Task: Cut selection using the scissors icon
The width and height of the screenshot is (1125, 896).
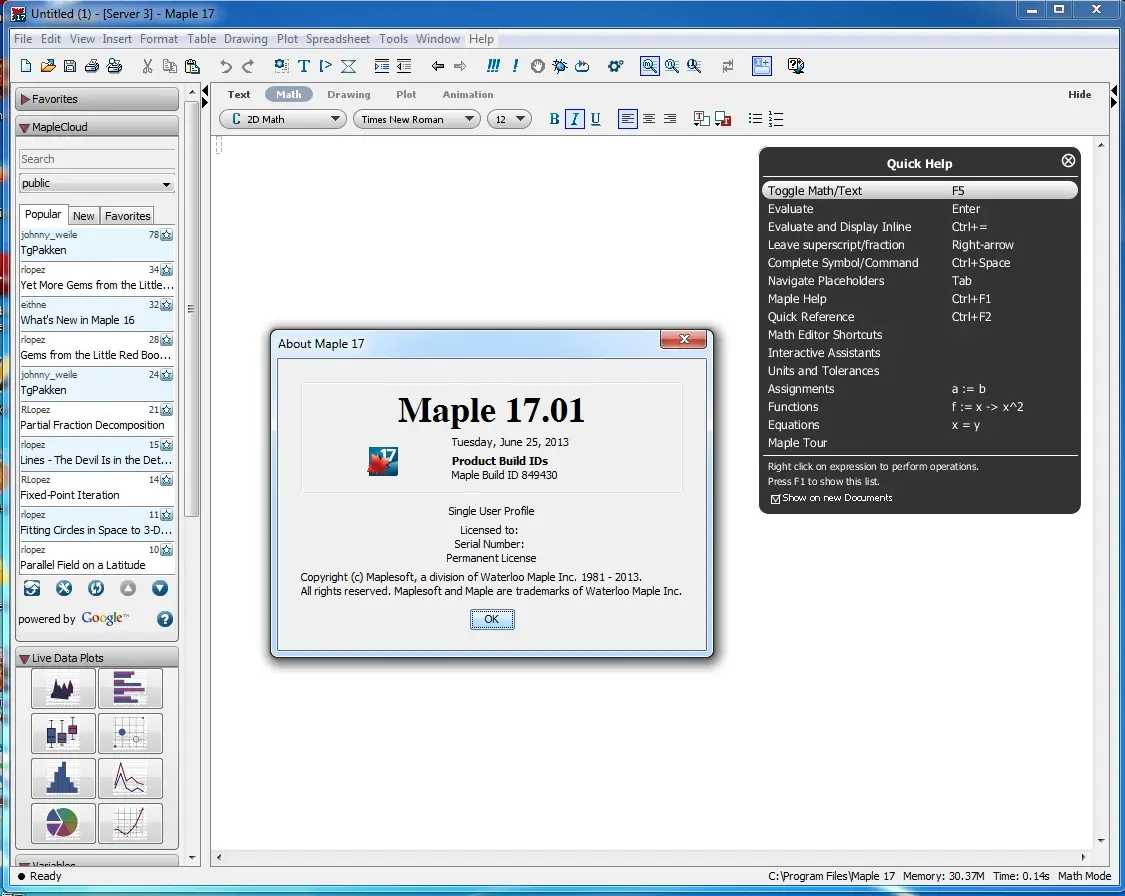Action: (147, 66)
